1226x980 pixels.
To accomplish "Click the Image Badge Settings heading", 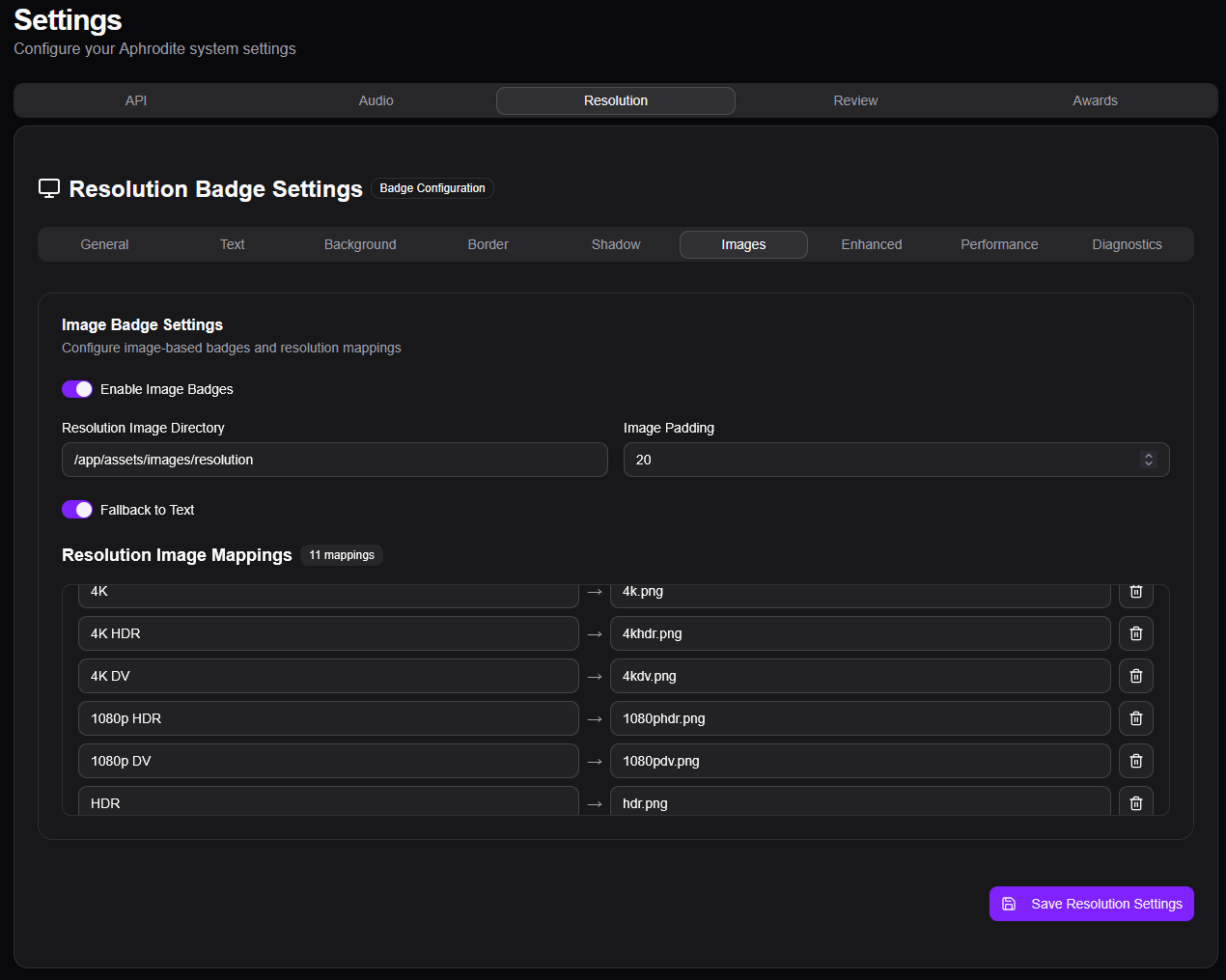I will [142, 324].
